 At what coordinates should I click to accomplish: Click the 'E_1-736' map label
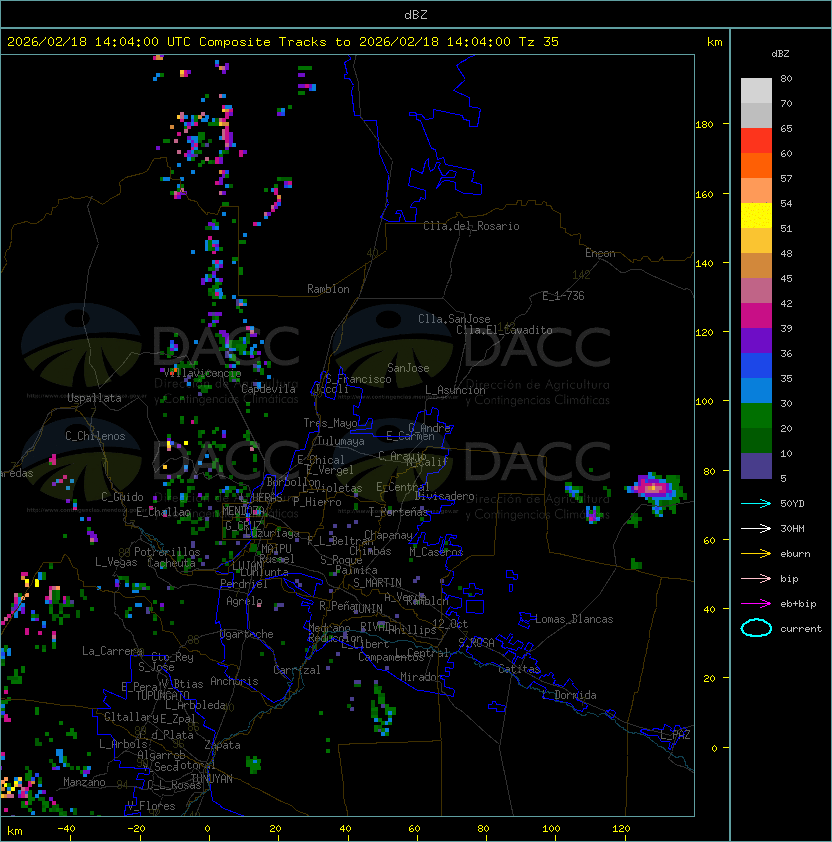coord(563,296)
